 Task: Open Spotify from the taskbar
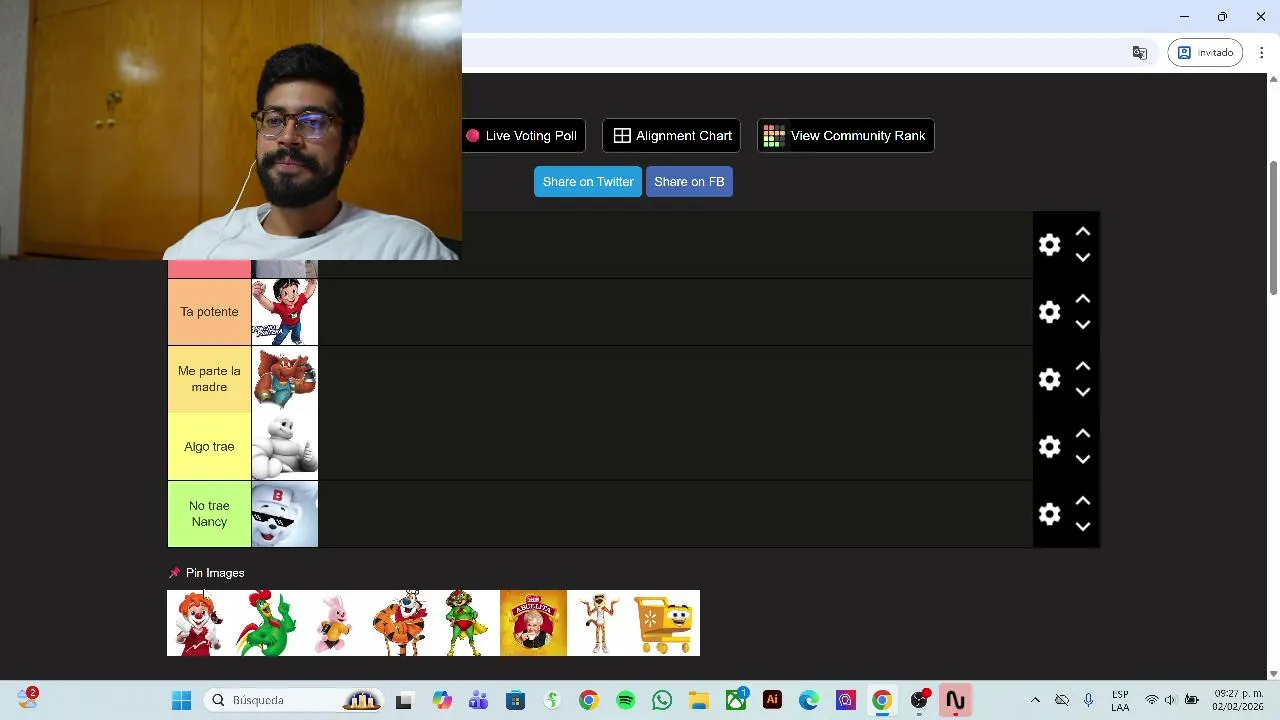tap(625, 700)
